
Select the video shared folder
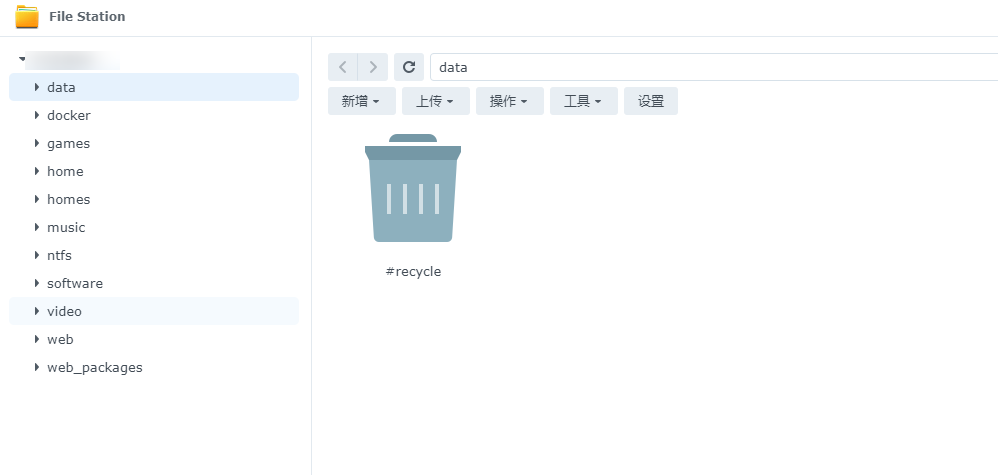click(154, 311)
